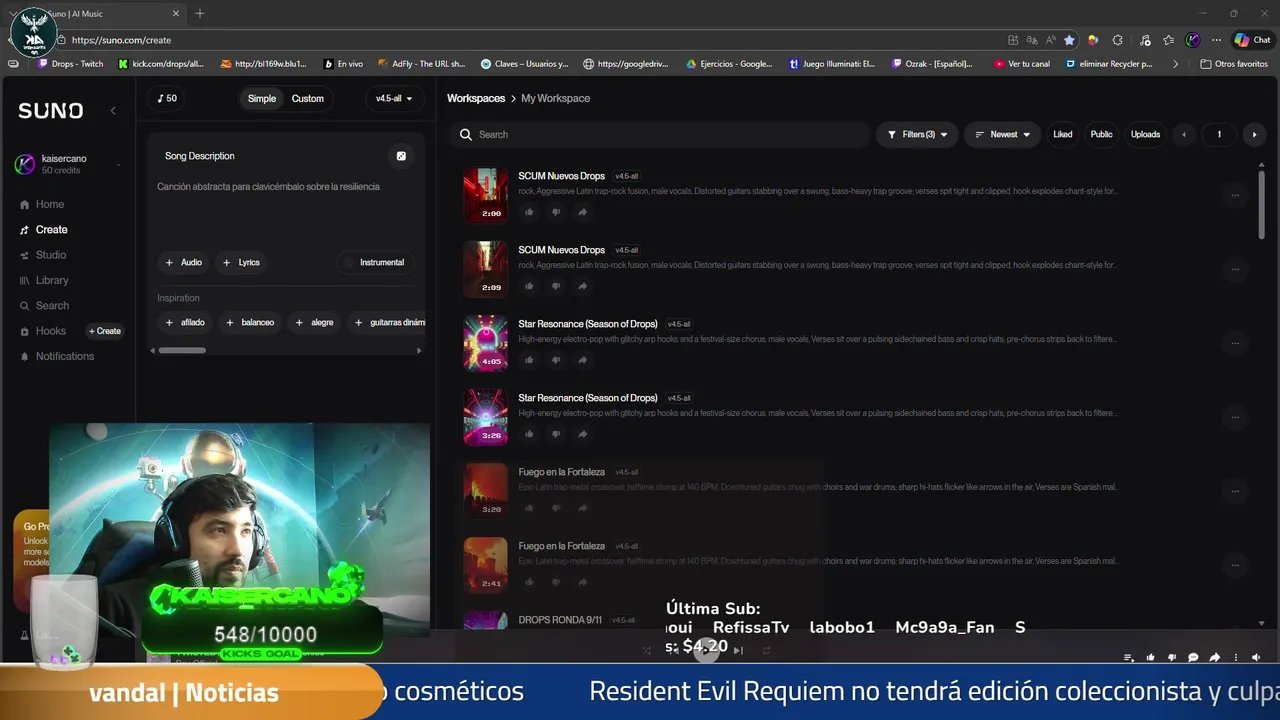Add the 'balanceo' inspiration tag

point(250,322)
